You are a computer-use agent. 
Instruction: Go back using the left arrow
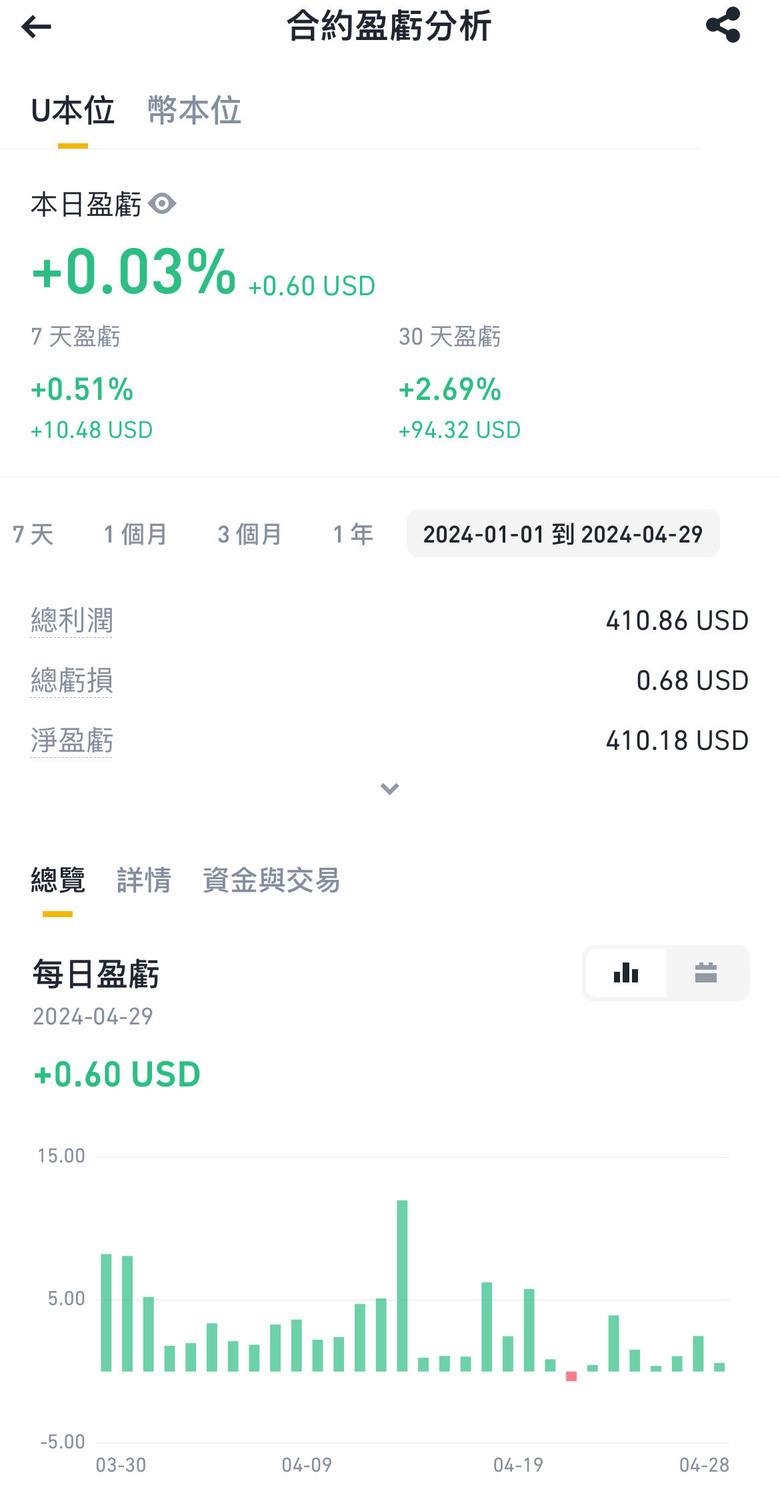36,27
